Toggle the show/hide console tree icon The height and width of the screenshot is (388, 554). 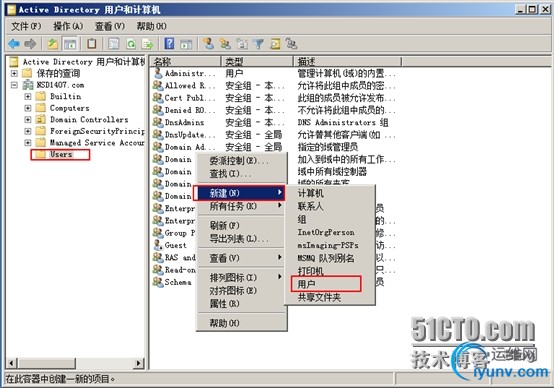(70, 44)
